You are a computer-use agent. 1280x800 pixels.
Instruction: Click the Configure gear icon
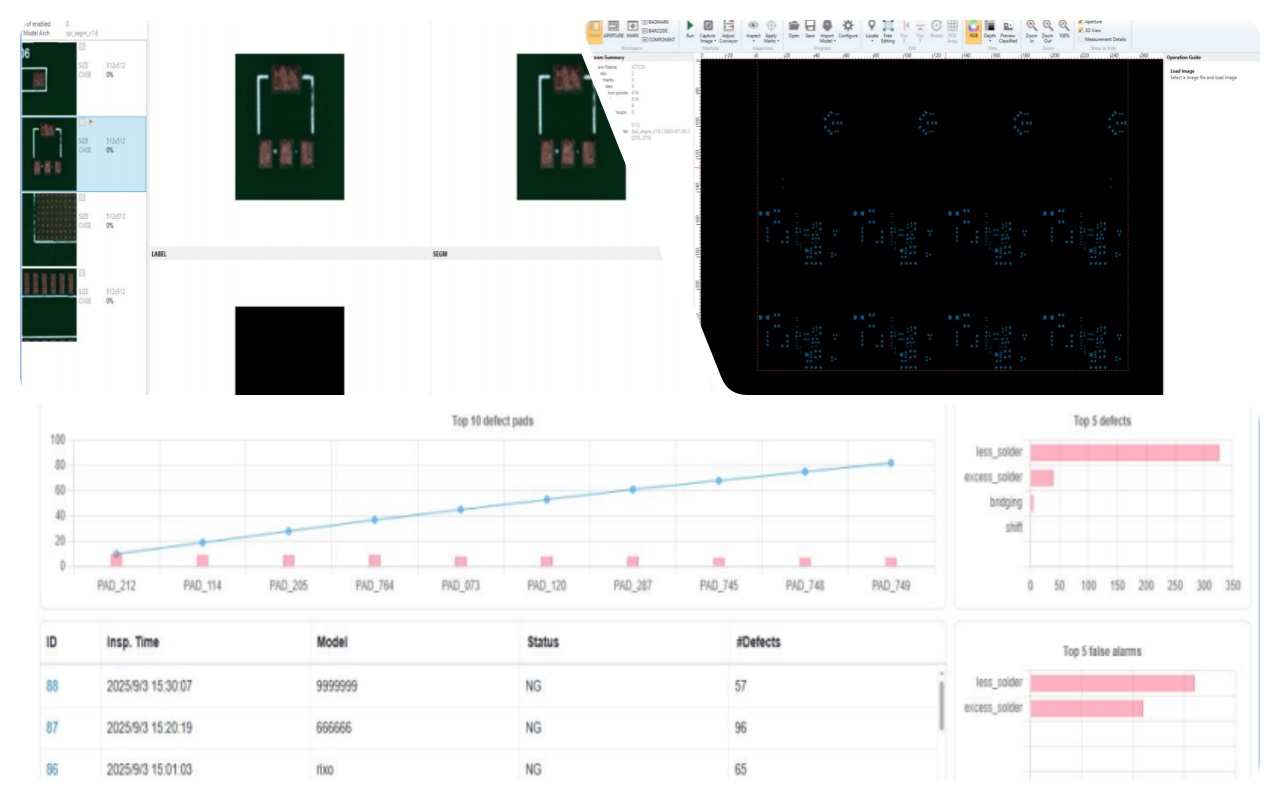(x=848, y=27)
